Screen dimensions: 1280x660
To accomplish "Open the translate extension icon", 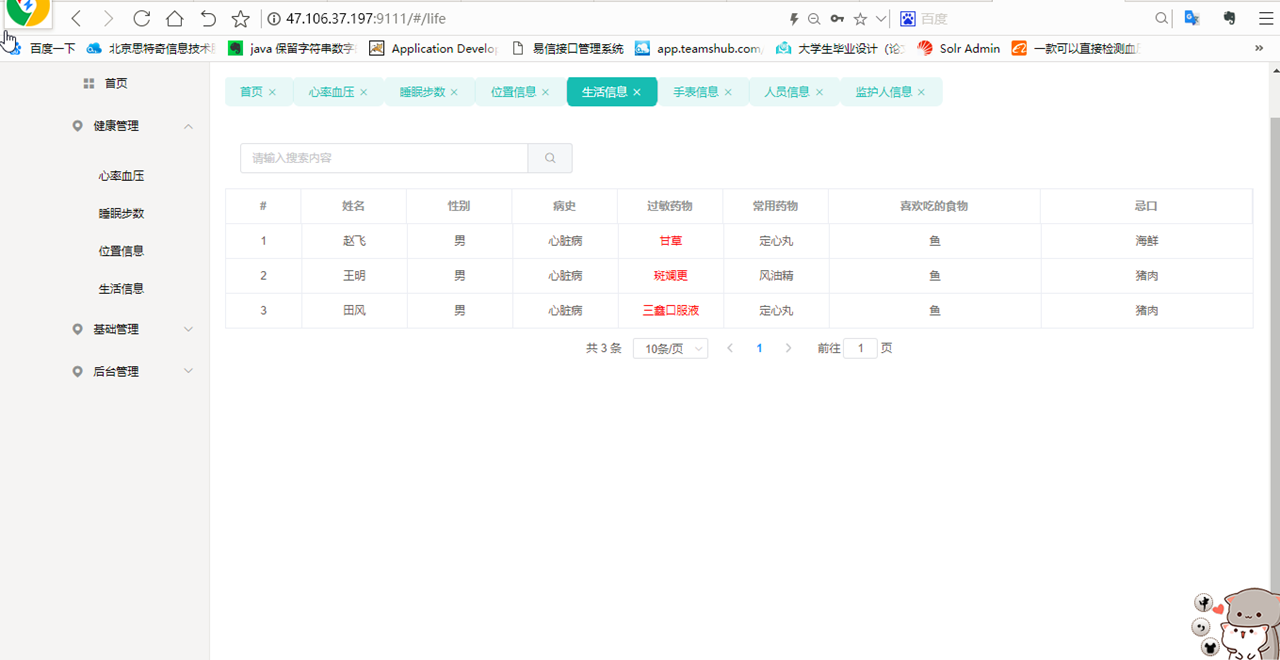I will tap(1192, 18).
